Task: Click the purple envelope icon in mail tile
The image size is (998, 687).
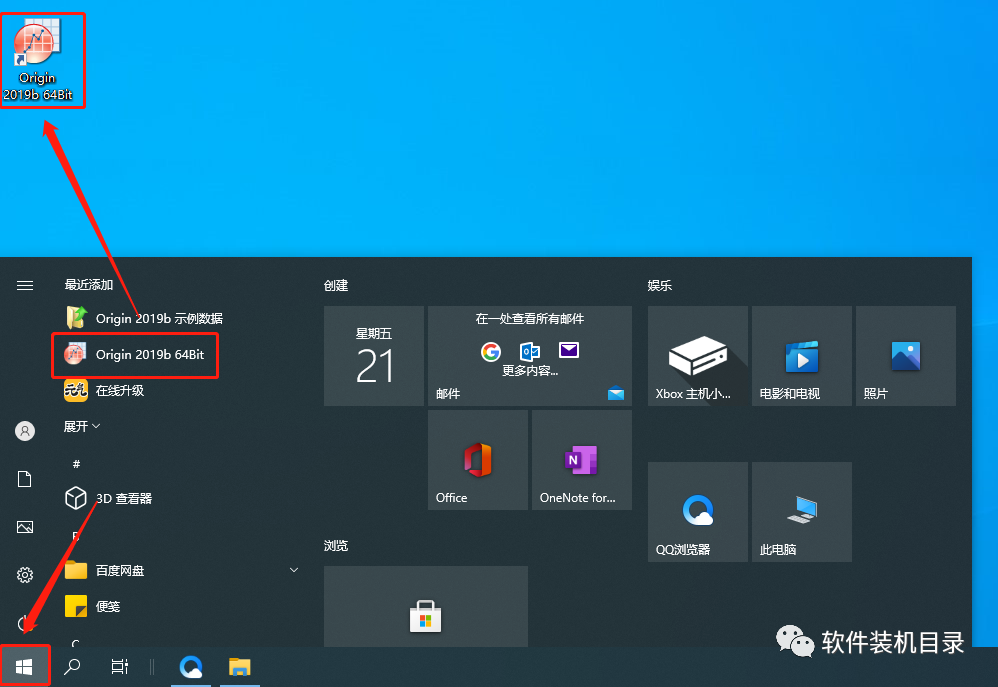Action: click(569, 350)
